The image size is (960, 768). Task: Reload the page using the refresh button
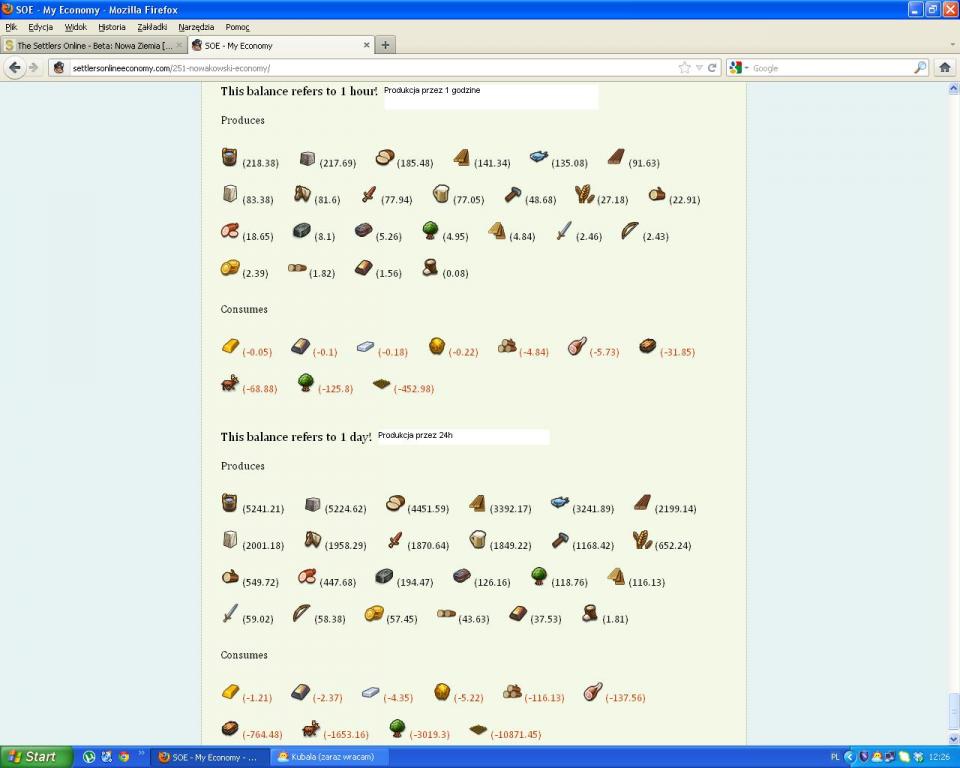712,68
